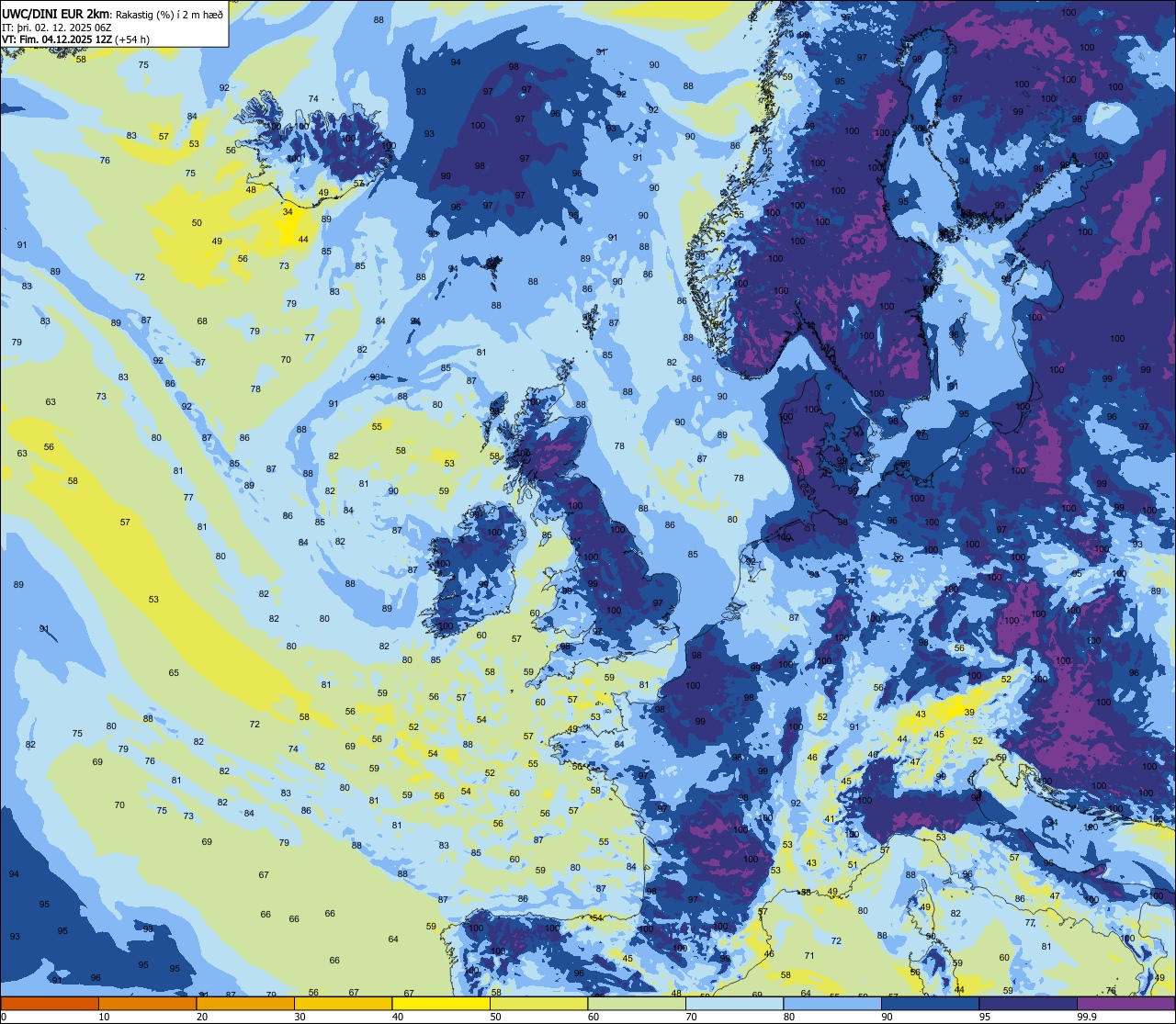Viewport: 1176px width, 1024px height.
Task: Click the legend tick label 0
Action: click(x=5, y=1017)
